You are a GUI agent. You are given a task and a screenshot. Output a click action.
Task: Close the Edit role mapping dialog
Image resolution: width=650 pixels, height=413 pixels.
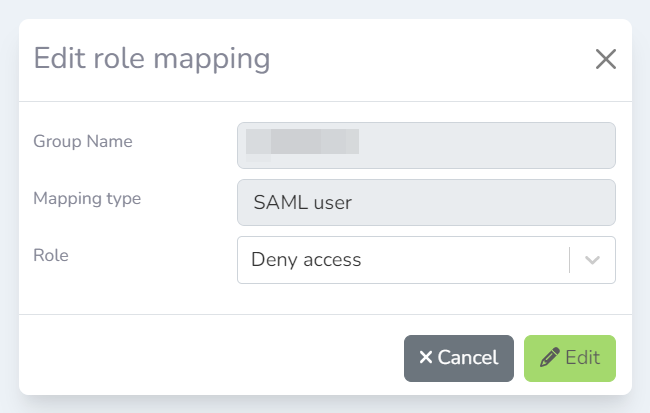(605, 59)
